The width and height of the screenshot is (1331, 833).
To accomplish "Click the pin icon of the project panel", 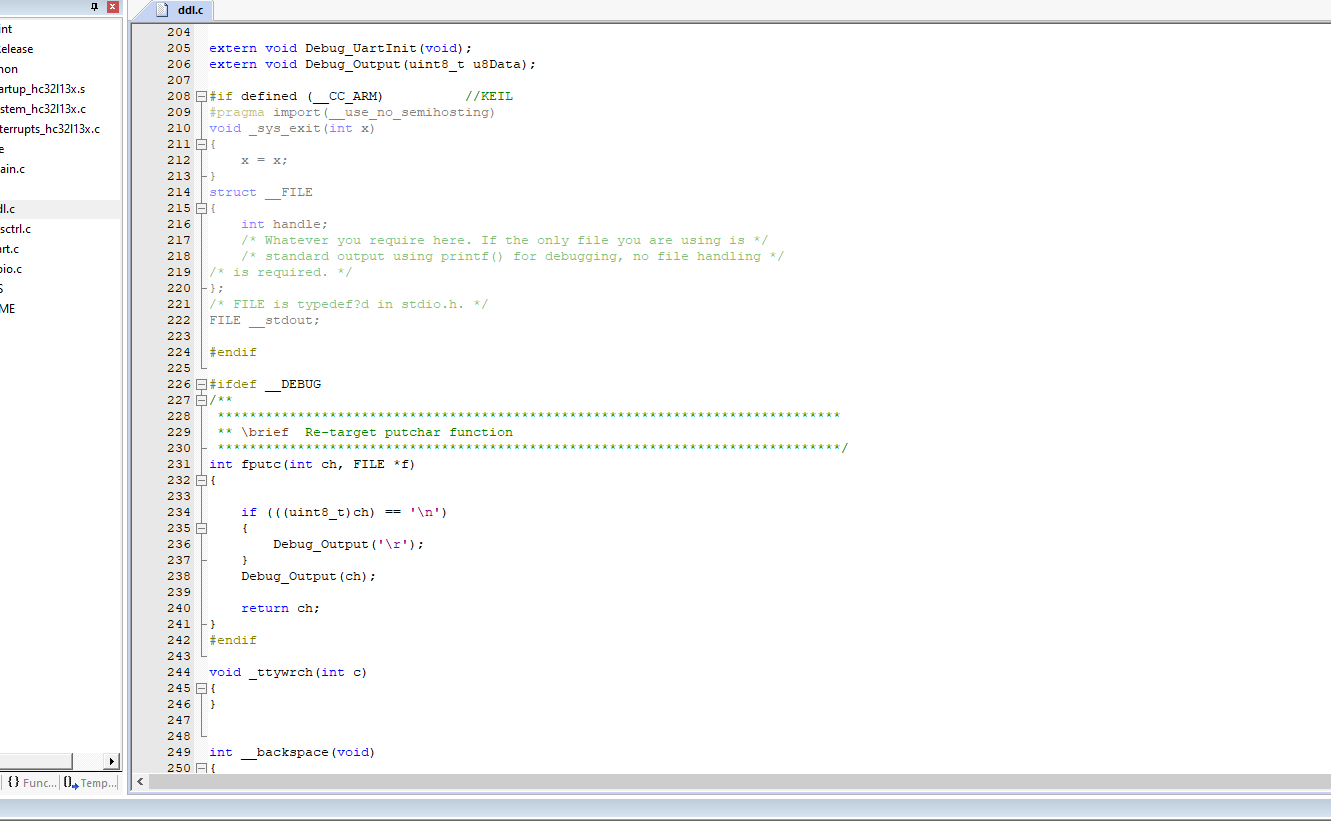I will (94, 7).
